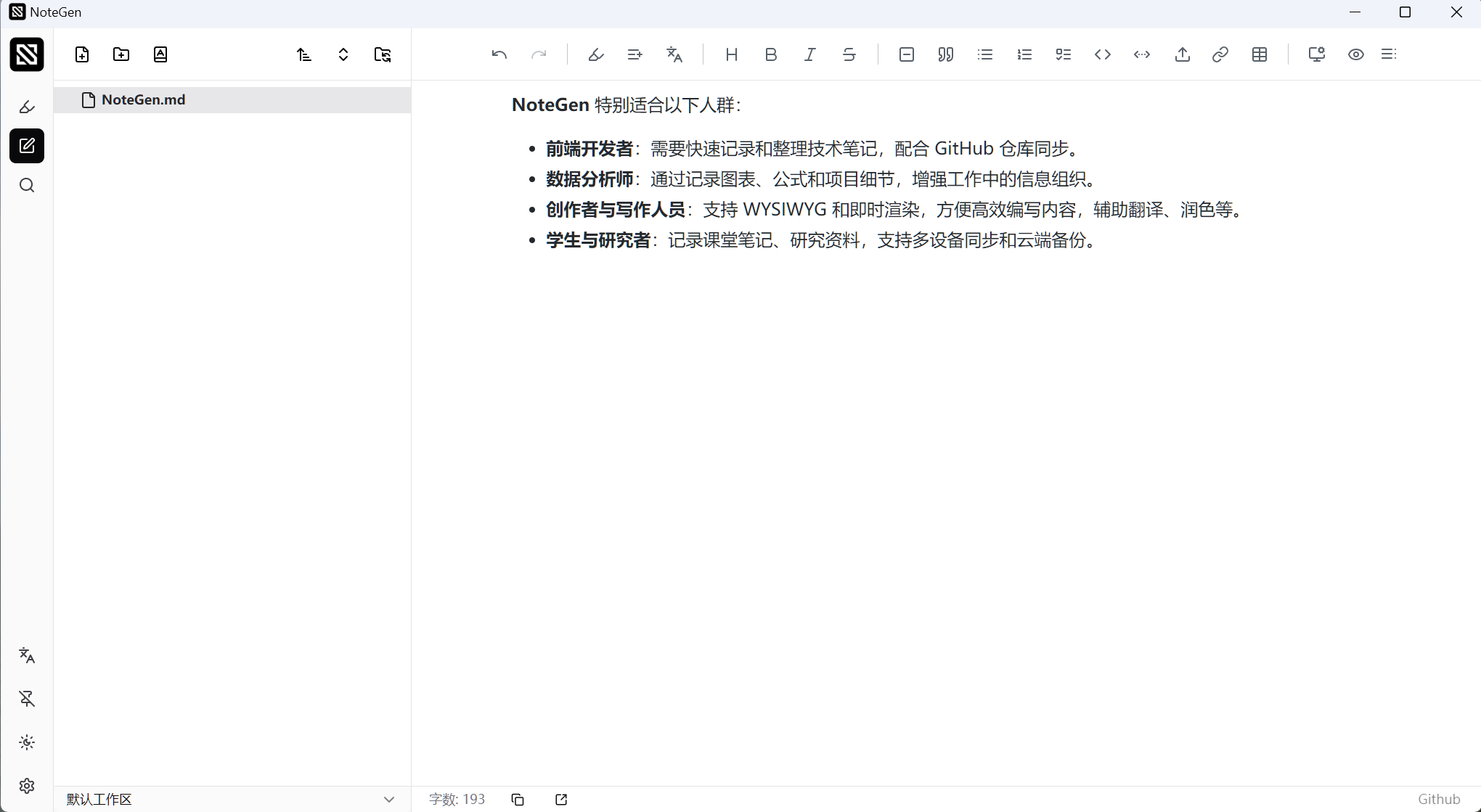Image resolution: width=1481 pixels, height=812 pixels.
Task: Click the folder sync icon
Action: click(x=383, y=54)
